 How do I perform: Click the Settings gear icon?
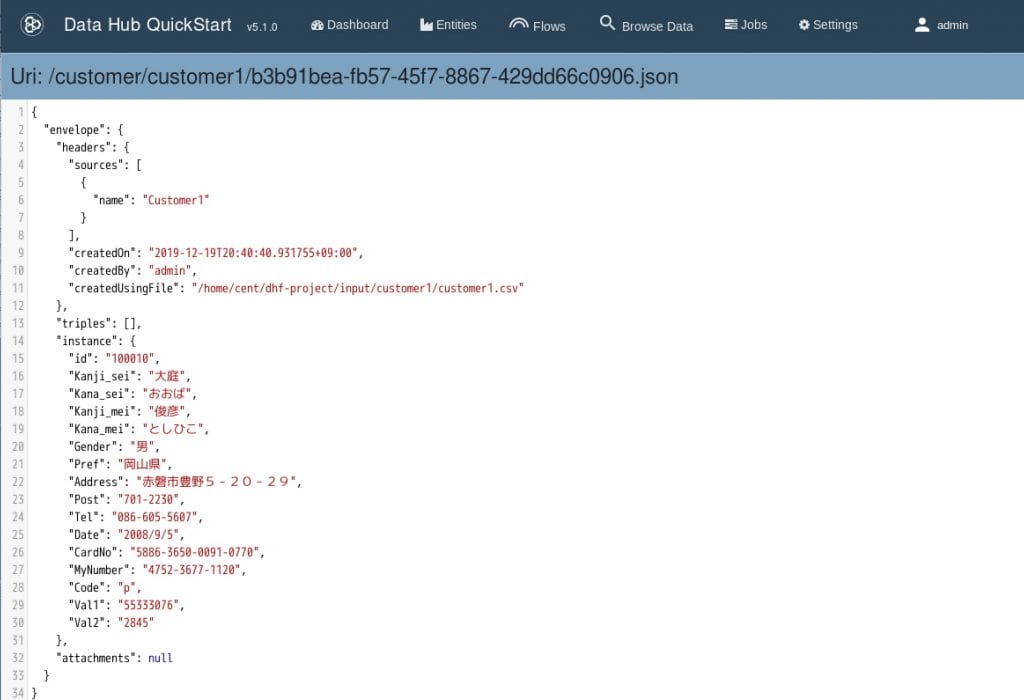tap(804, 25)
